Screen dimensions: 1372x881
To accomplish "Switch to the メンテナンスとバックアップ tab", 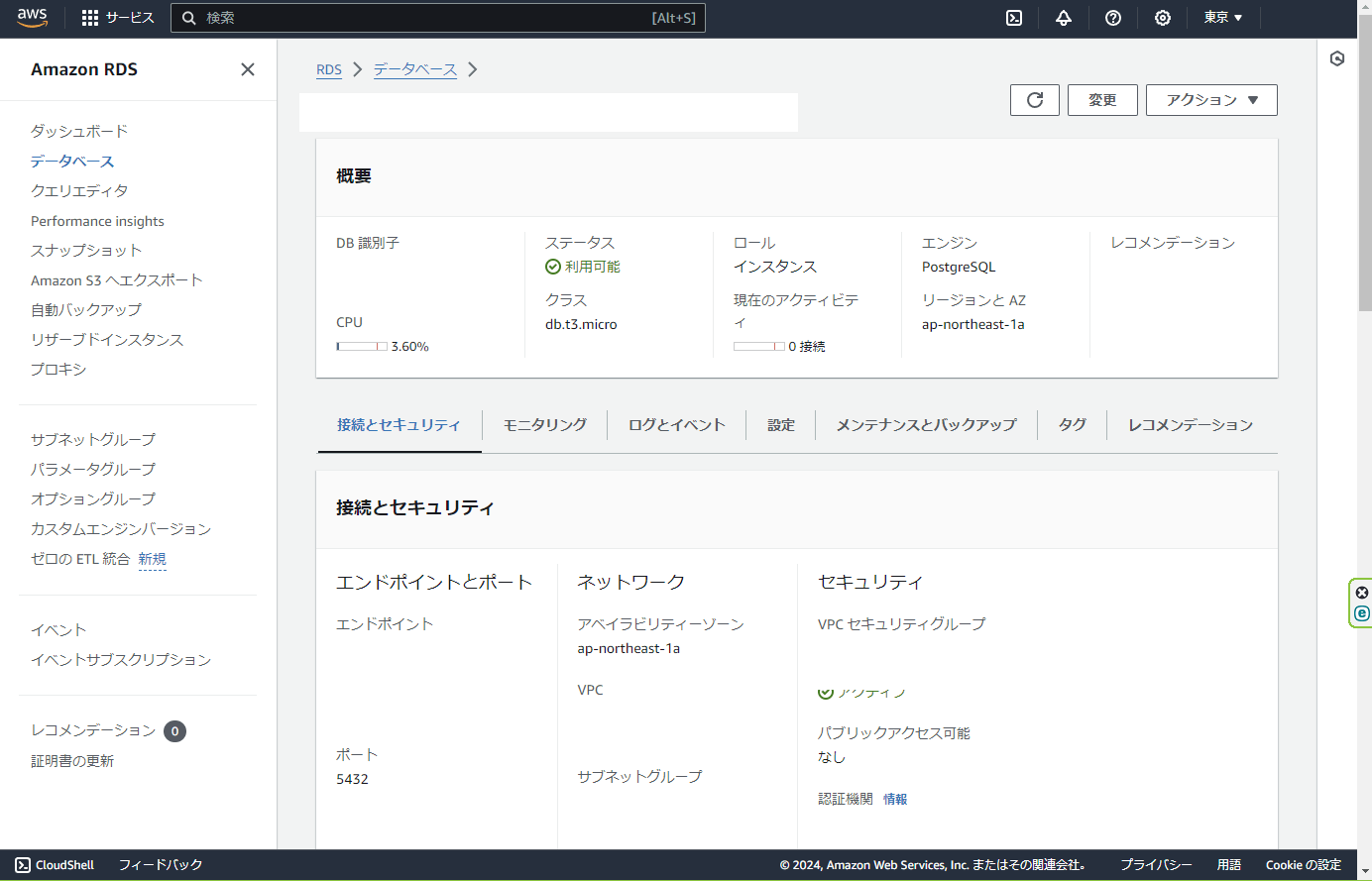I will [927, 425].
